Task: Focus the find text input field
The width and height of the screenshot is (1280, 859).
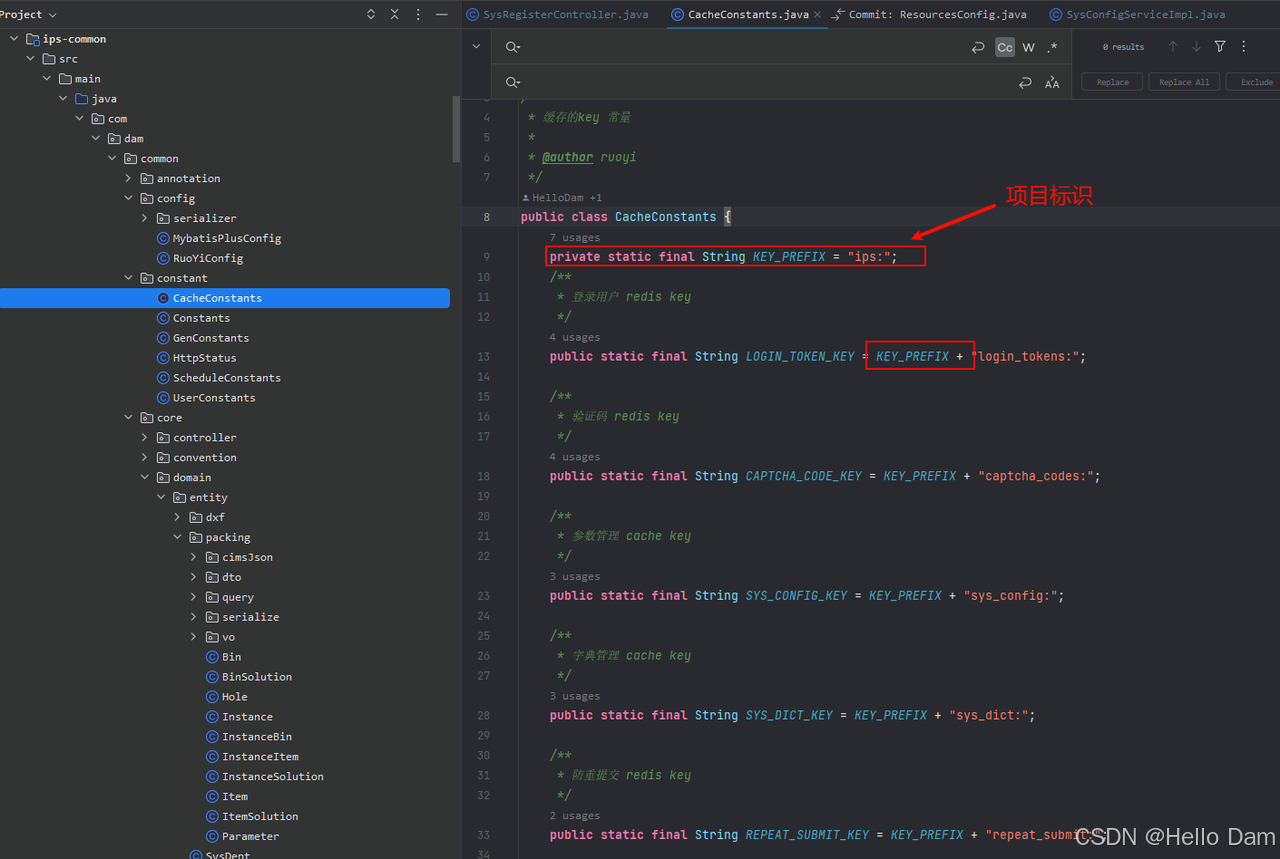Action: pos(745,47)
